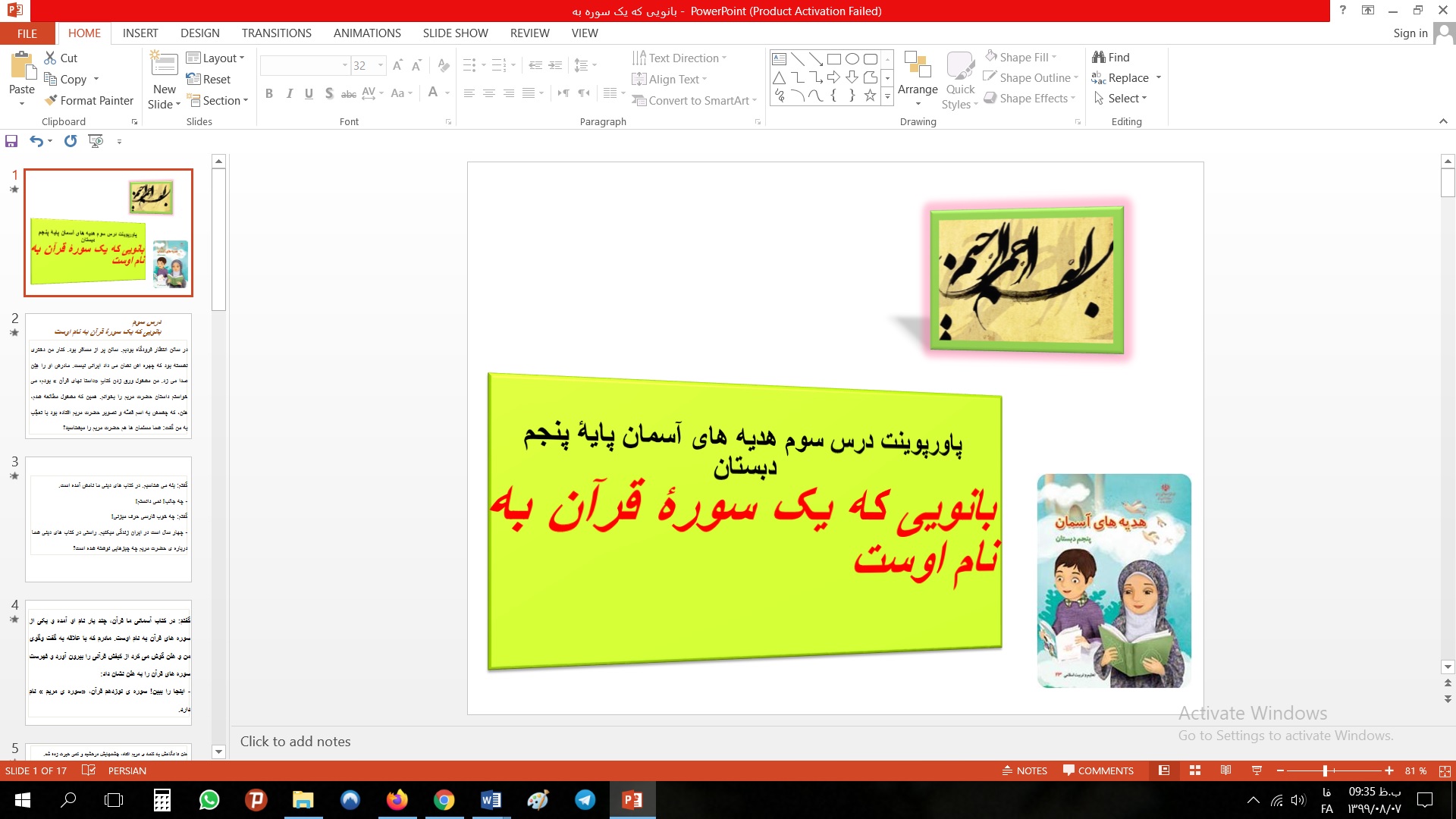Toggle Bold text formatting
This screenshot has height=819, width=1456.
pos(269,93)
